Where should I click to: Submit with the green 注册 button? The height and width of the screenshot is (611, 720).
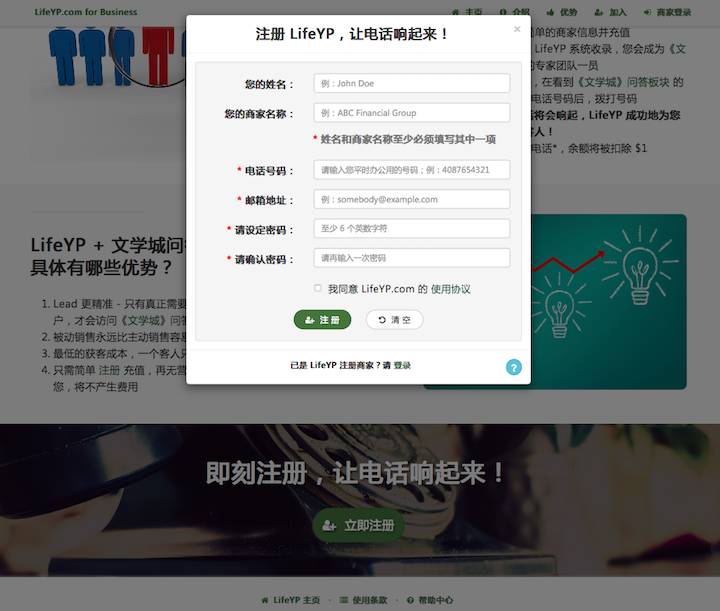[x=322, y=320]
